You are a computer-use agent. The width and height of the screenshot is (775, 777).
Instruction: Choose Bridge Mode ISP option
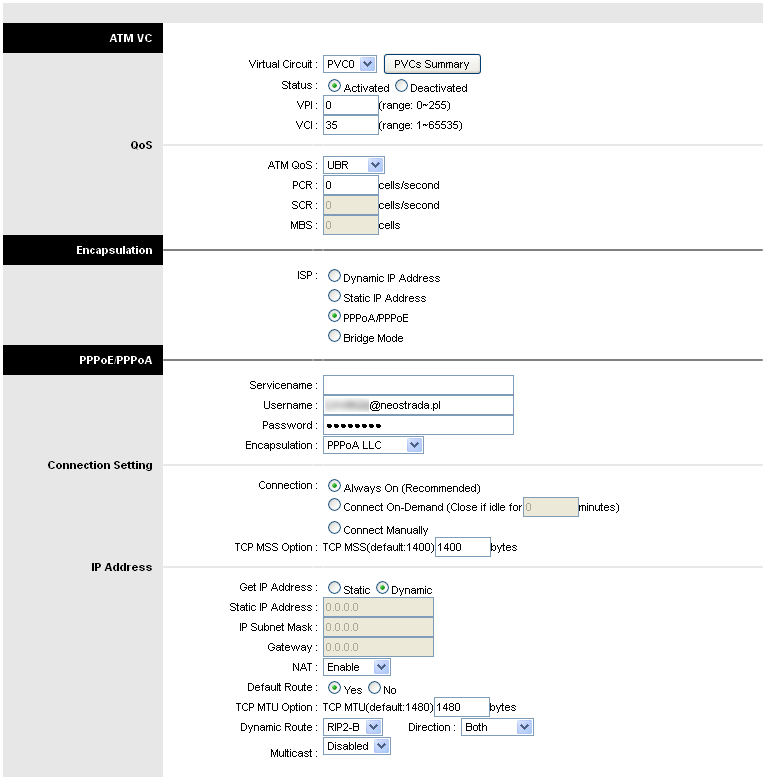(334, 337)
